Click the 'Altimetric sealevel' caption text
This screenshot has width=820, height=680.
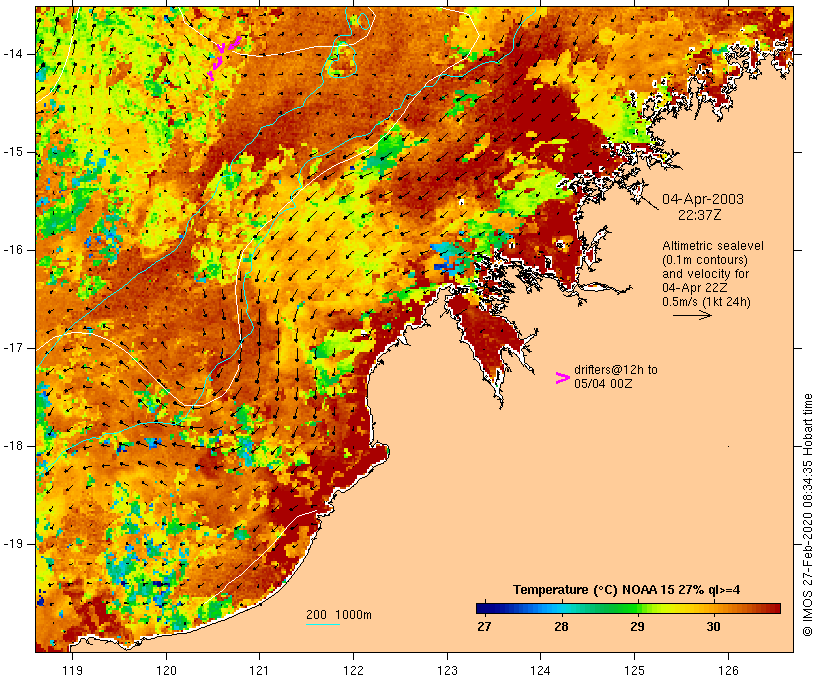(713, 246)
